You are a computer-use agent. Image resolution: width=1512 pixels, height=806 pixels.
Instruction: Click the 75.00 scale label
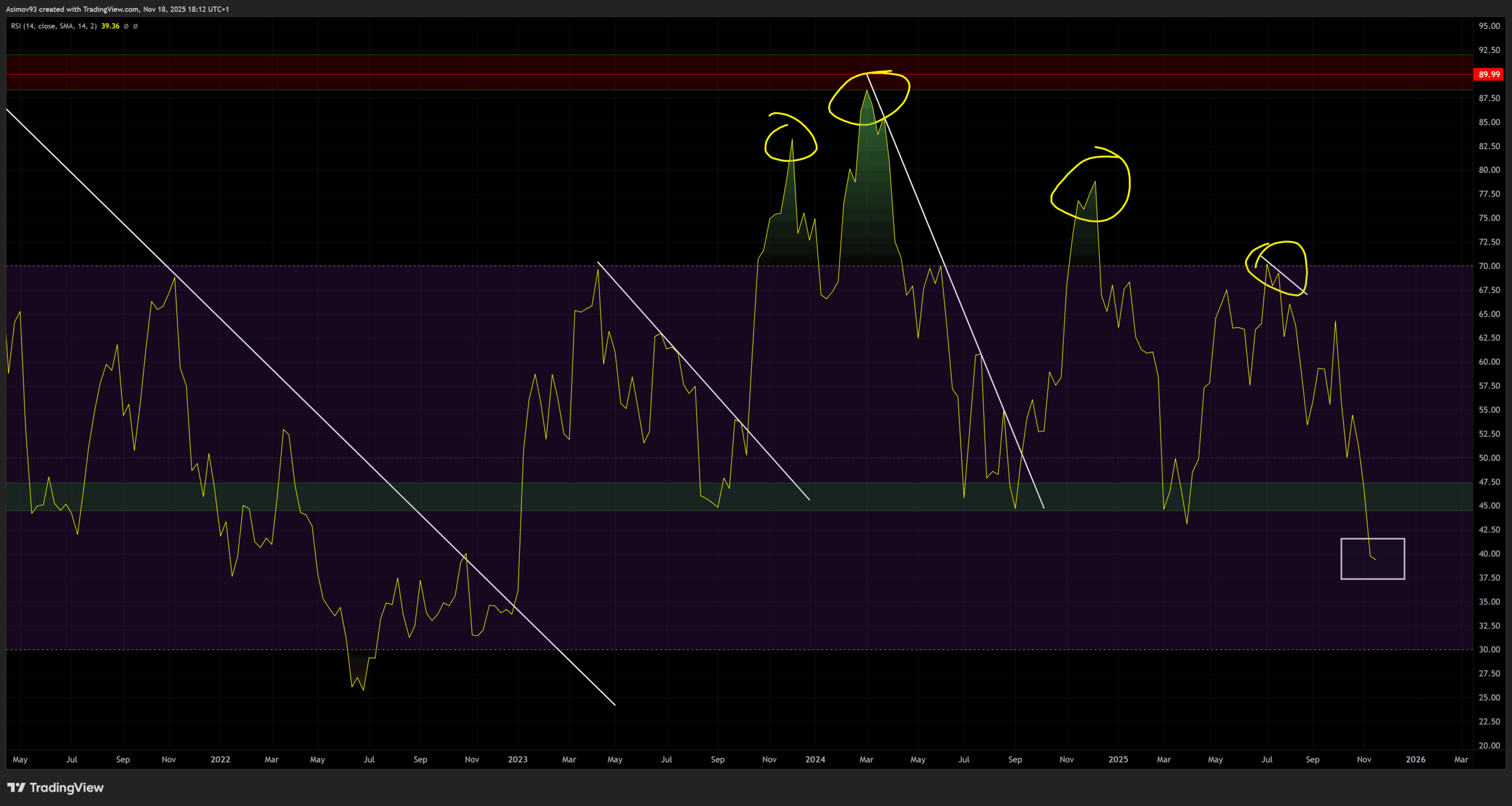point(1489,218)
